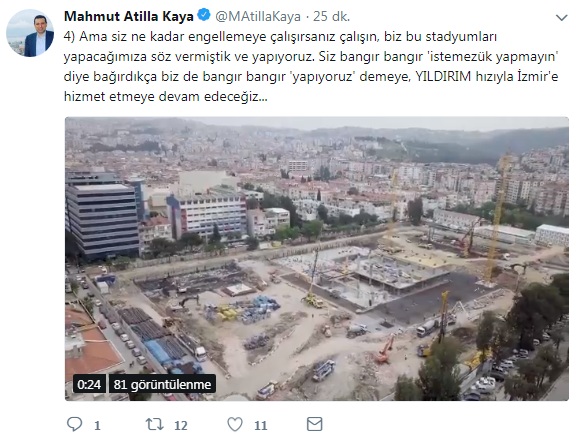The width and height of the screenshot is (576, 440).
Task: Click the 81 görüntülenme view count label
Action: point(162,384)
